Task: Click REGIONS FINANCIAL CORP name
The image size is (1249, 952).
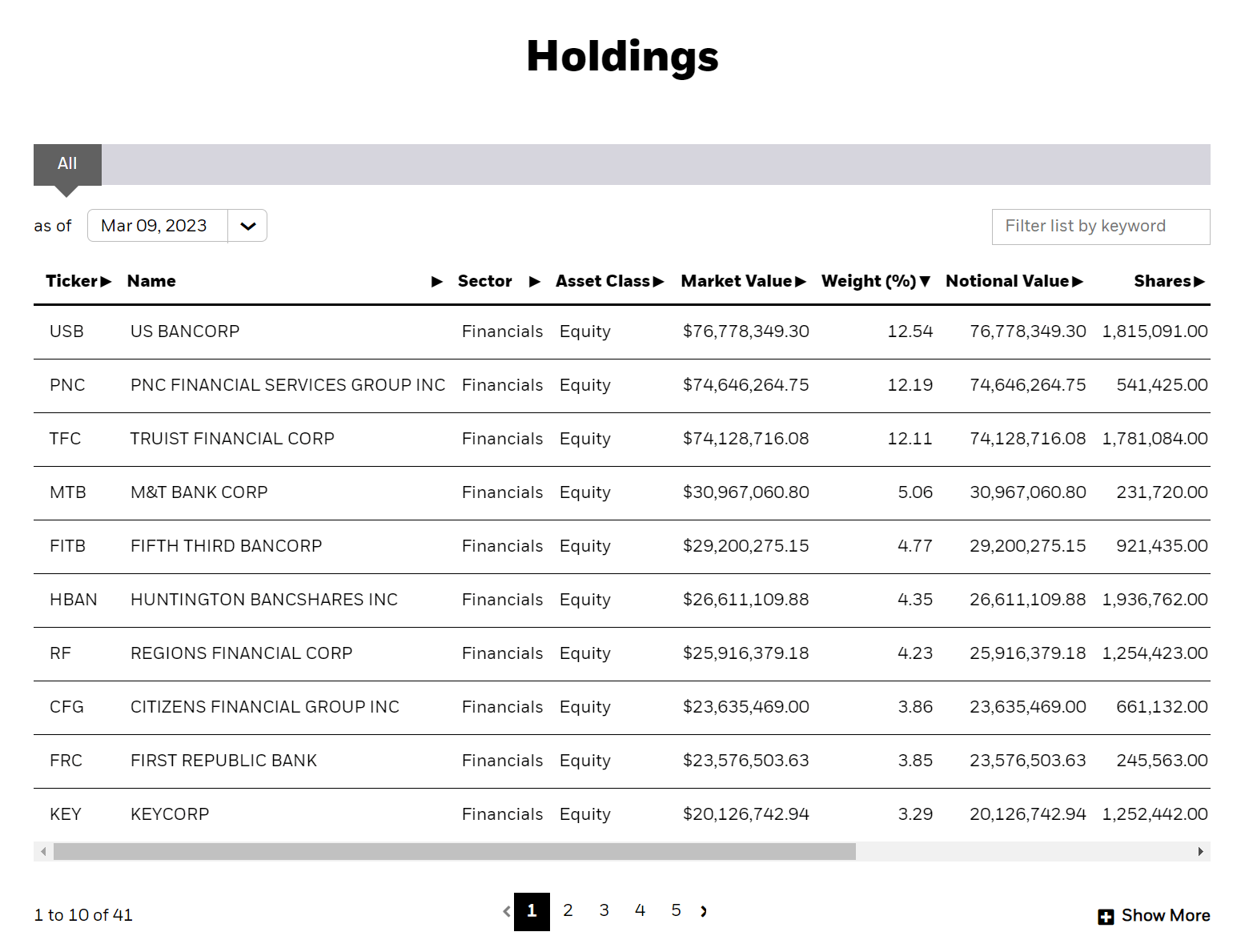Action: pos(242,653)
